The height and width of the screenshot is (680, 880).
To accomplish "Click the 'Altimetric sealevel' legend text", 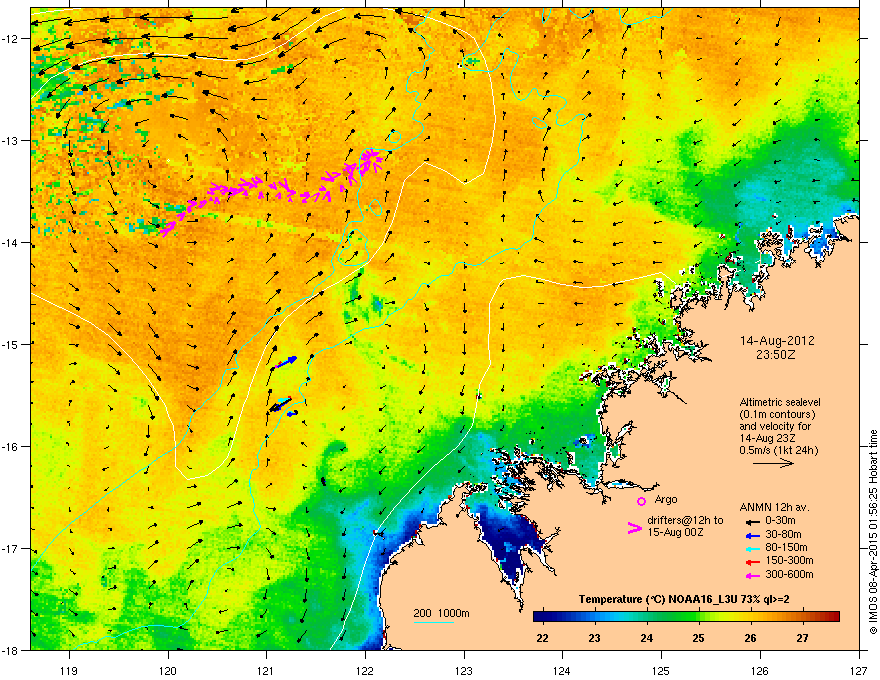I will click(x=780, y=402).
